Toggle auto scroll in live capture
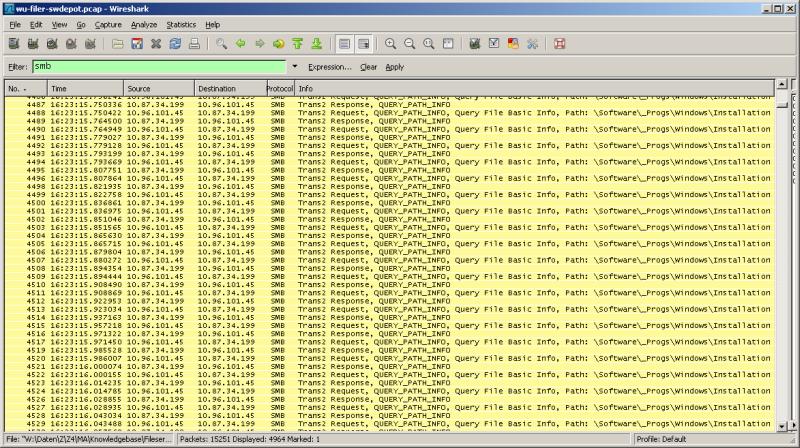Viewport: 800px width, 448px height. pos(364,44)
